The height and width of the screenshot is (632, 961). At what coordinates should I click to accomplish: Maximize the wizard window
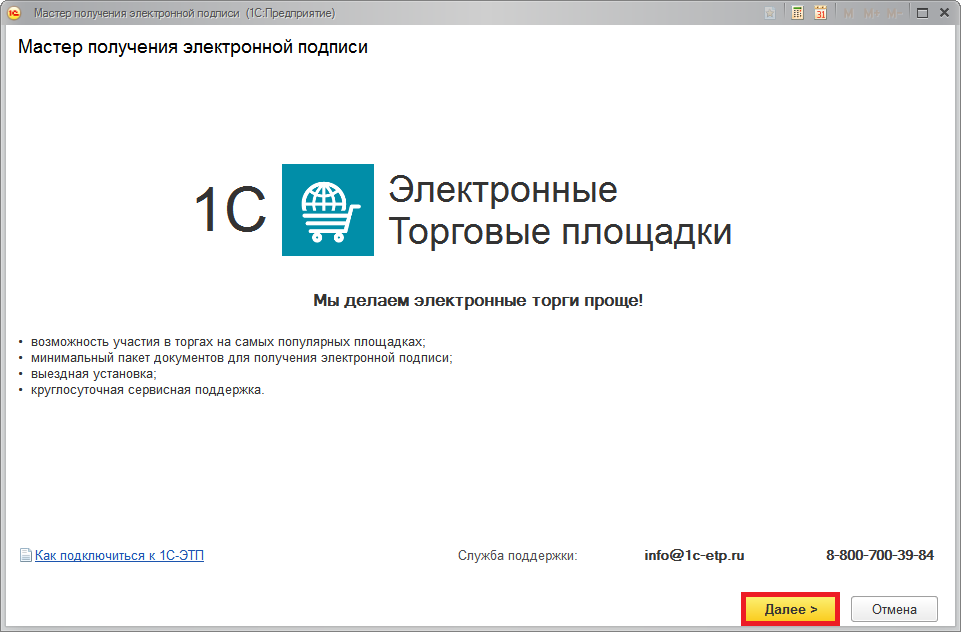921,13
